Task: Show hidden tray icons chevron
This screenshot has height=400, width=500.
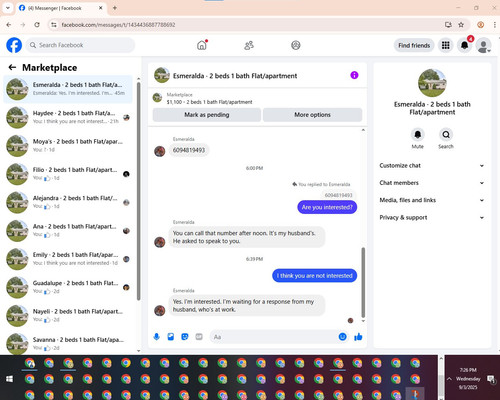Action: [449, 379]
